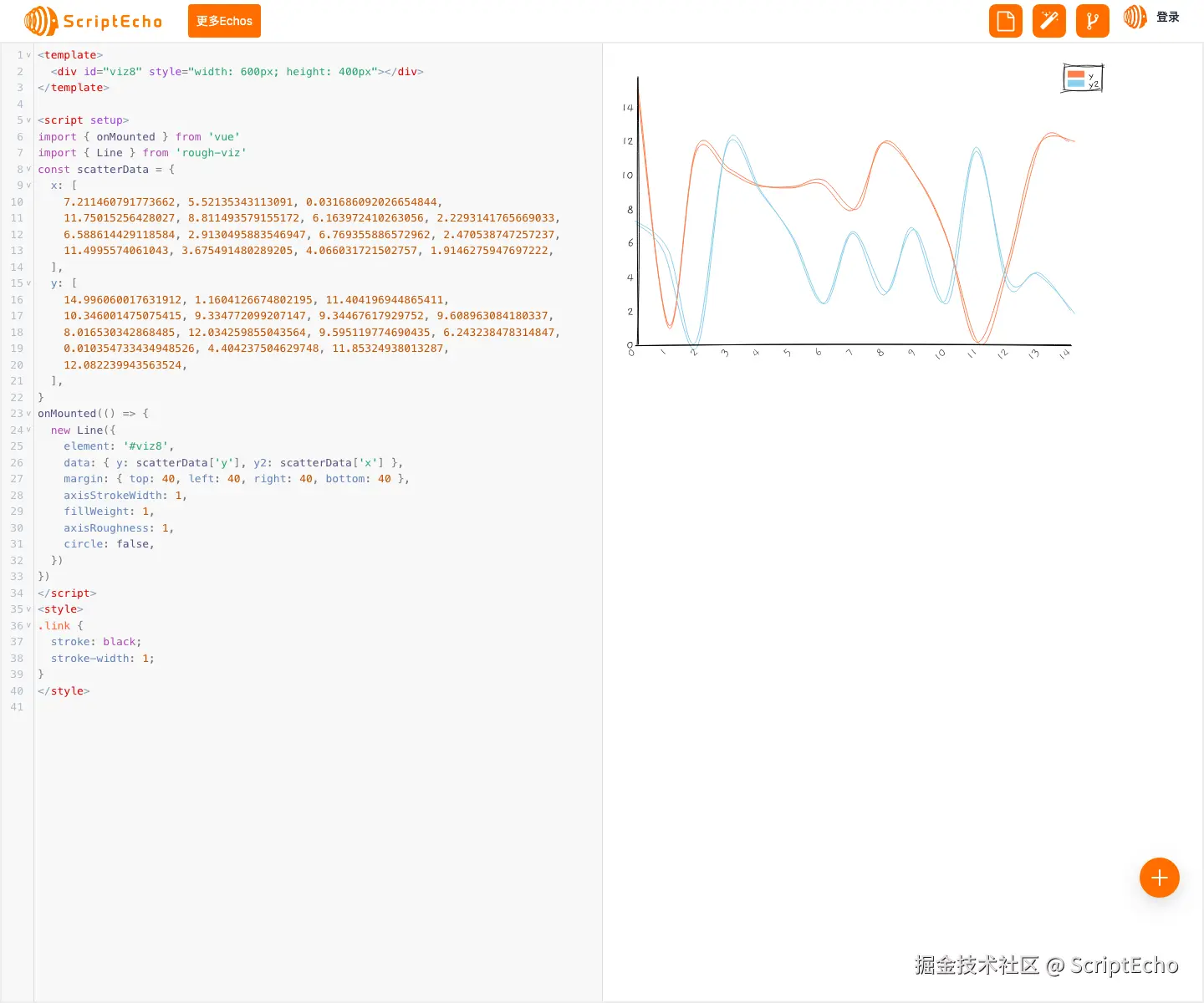Viewport: 1204px width, 1003px height.
Task: Collapse the style block fold arrow on line 35
Action: click(28, 609)
